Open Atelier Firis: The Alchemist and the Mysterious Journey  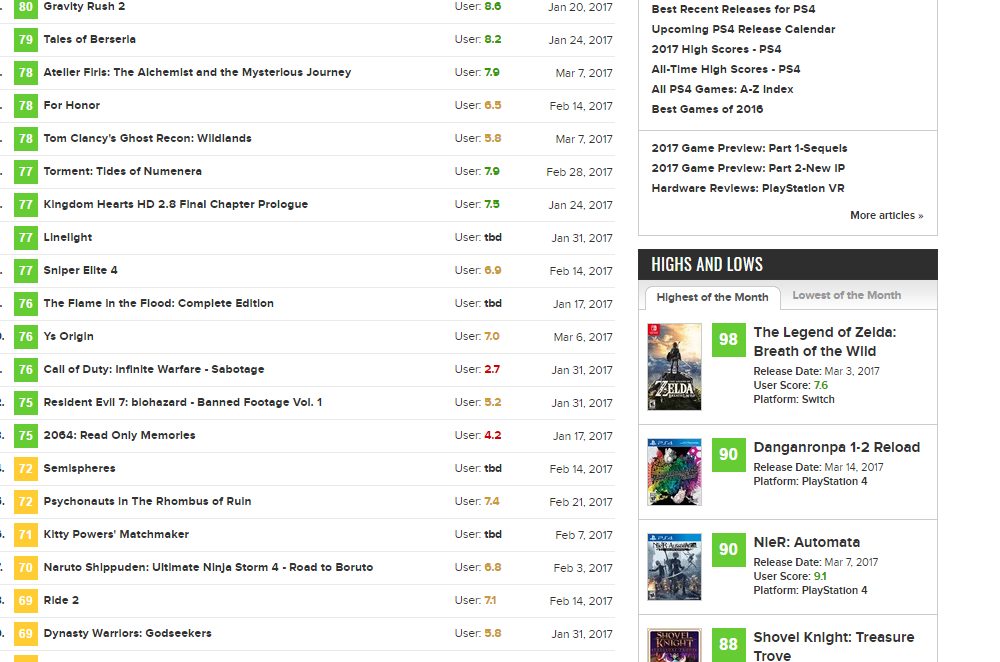pyautogui.click(x=197, y=72)
